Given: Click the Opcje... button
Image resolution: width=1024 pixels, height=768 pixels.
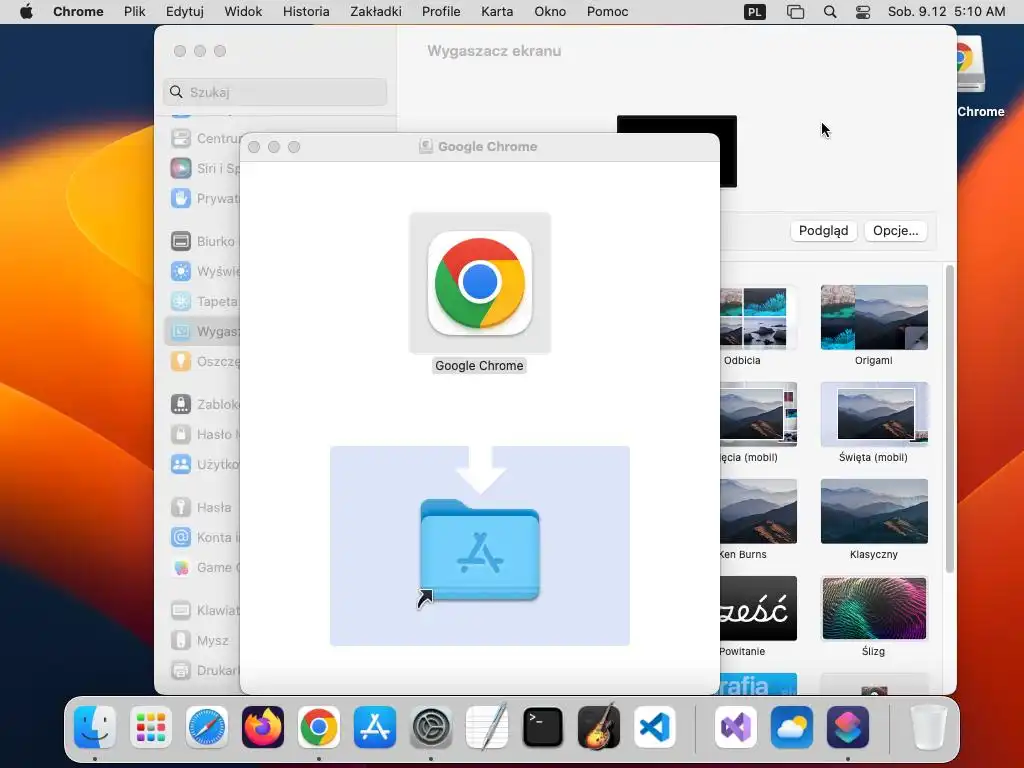Looking at the screenshot, I should click(x=895, y=231).
